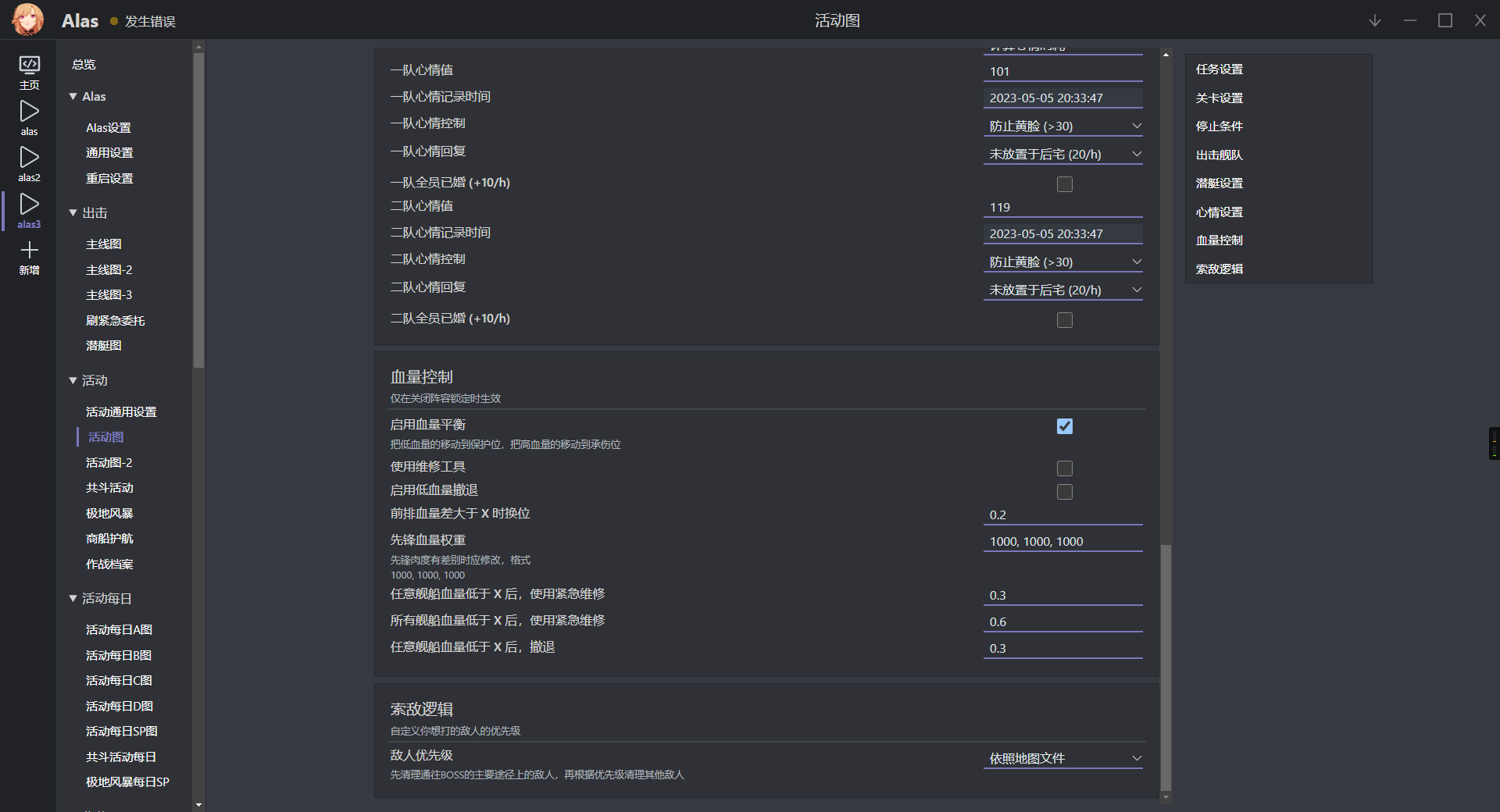
Task: Open 刷紧急委托 page
Action: [x=116, y=320]
